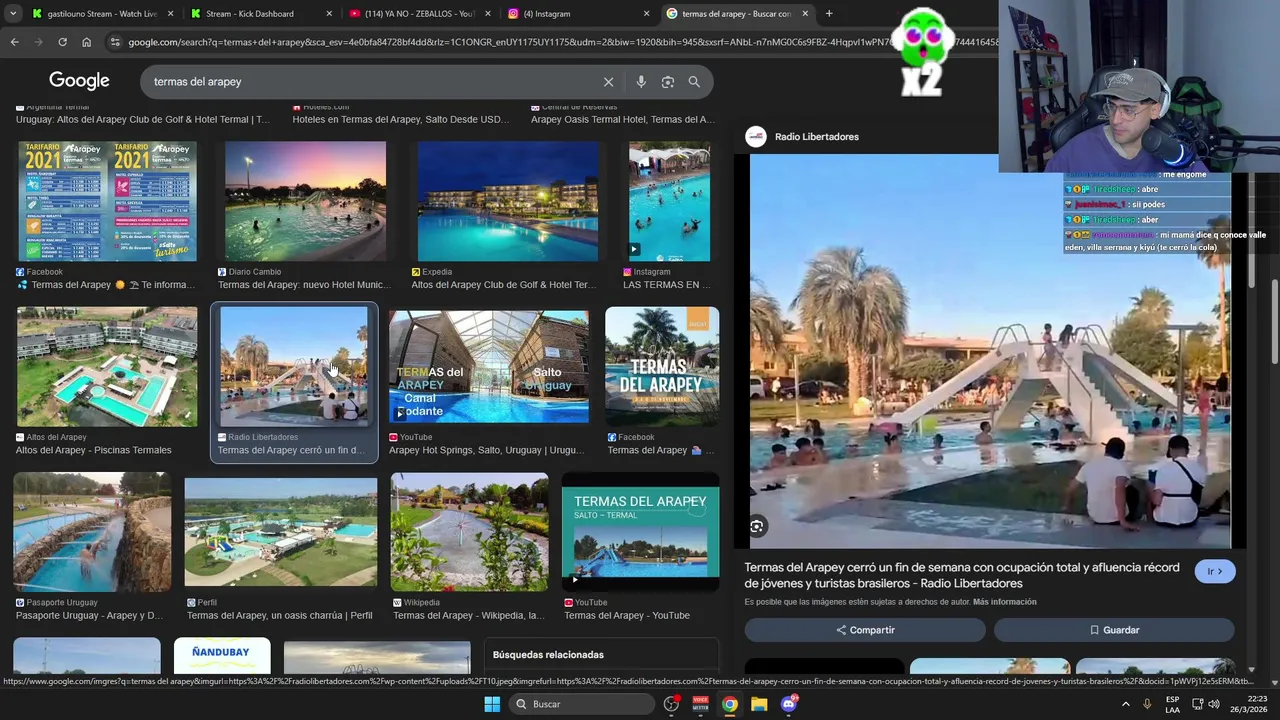Open the Windows Start menu

pyautogui.click(x=492, y=704)
